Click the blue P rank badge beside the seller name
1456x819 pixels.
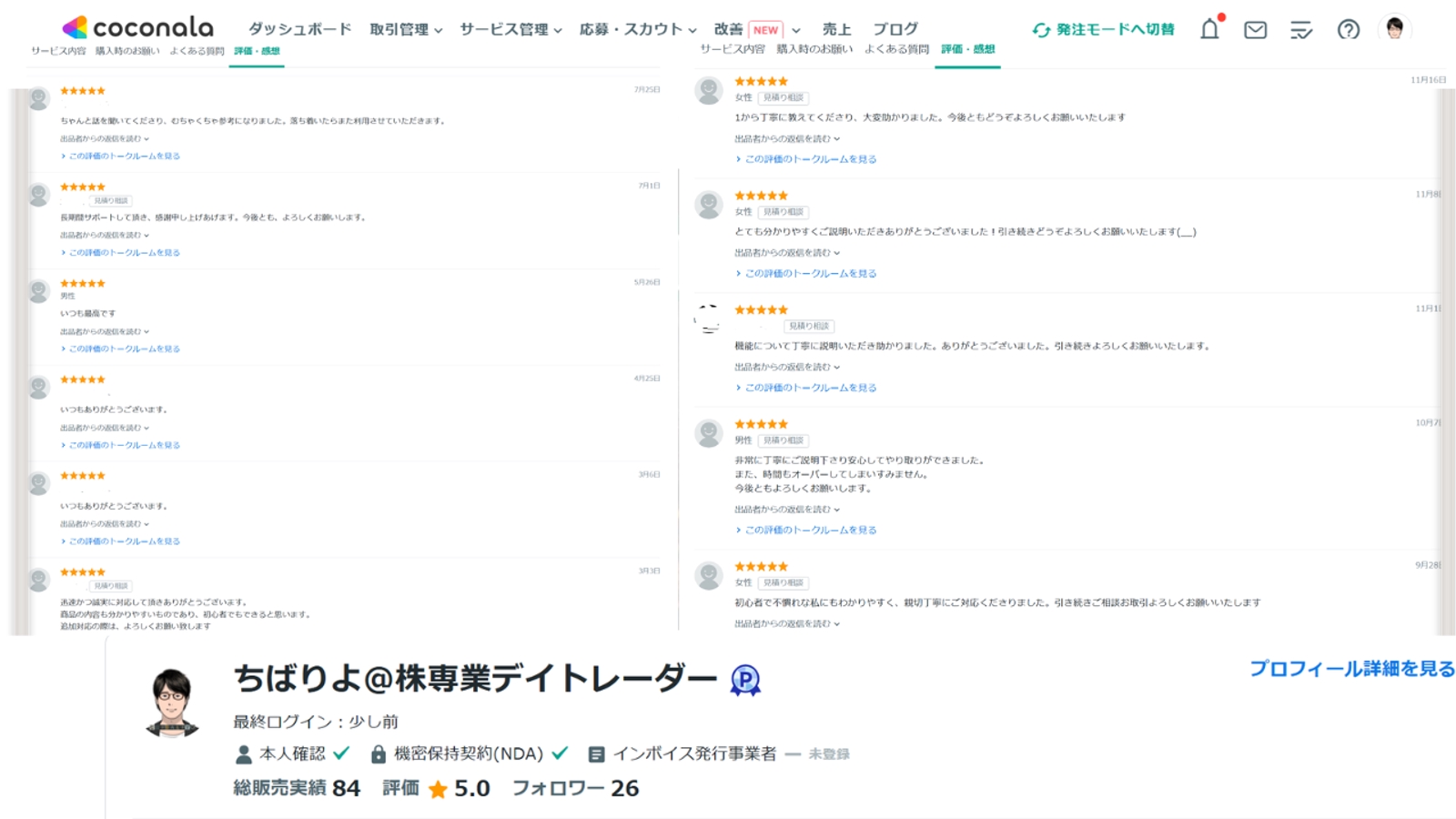click(745, 680)
